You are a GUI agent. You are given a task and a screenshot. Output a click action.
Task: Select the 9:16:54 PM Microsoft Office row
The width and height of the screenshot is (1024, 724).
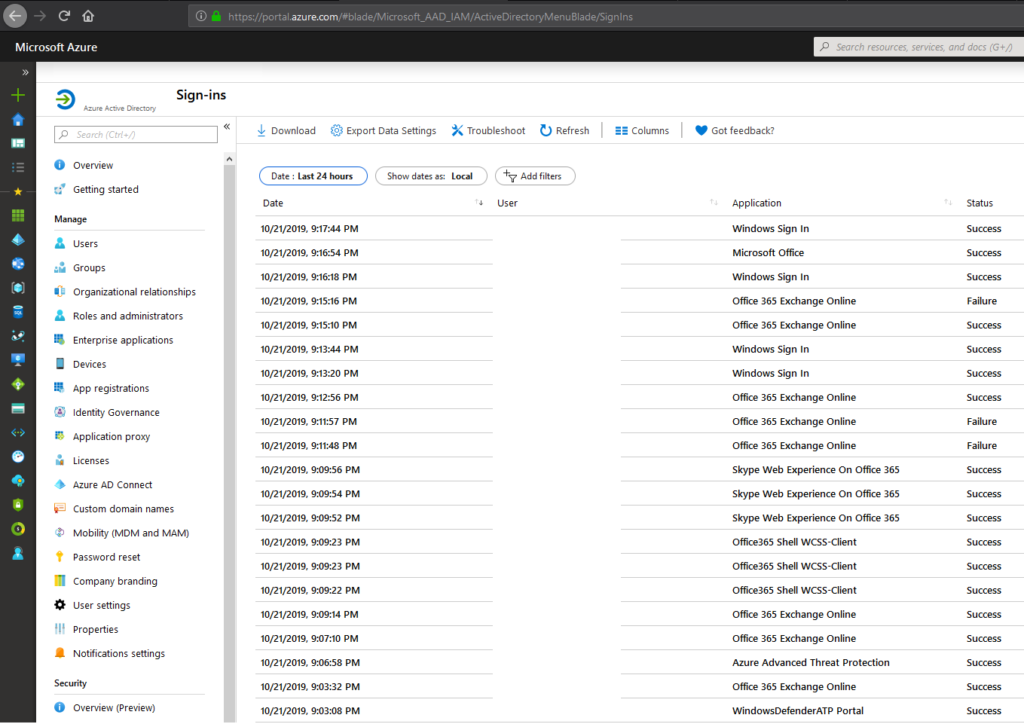pos(639,253)
